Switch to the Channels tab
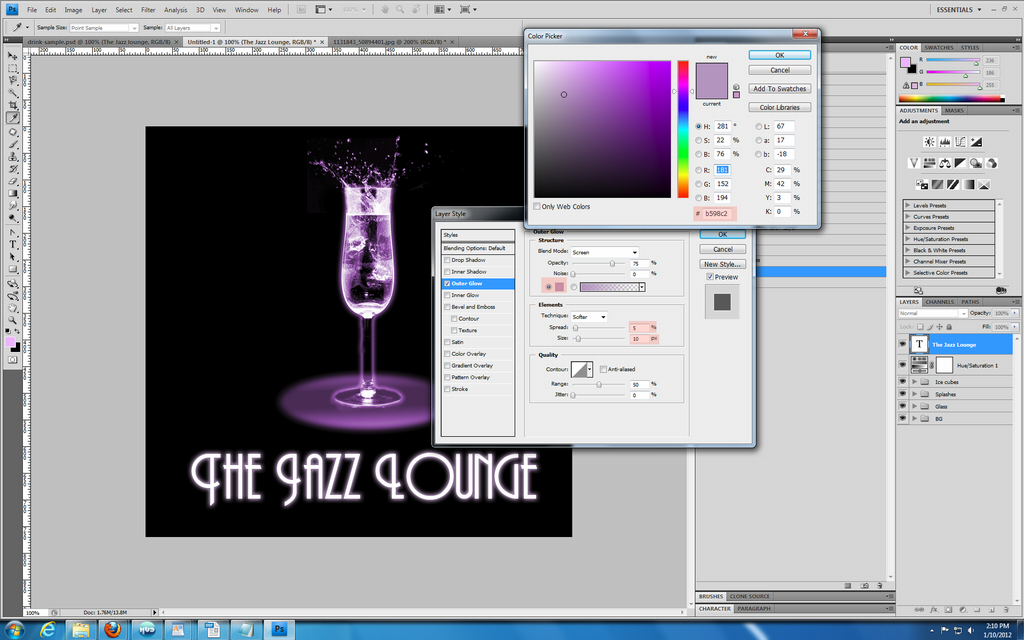 [939, 302]
